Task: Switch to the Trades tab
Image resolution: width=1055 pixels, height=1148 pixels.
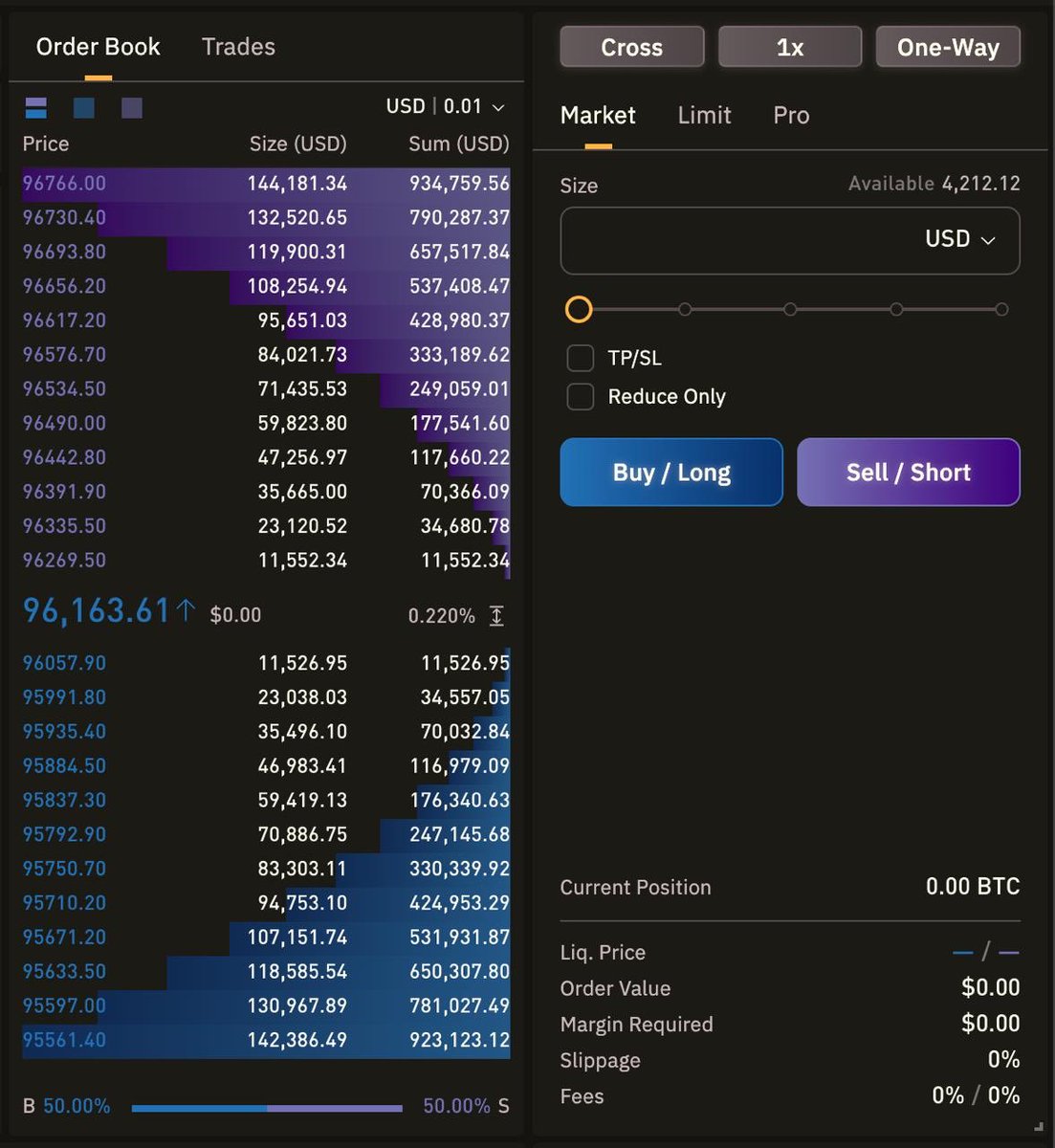Action: (x=238, y=46)
